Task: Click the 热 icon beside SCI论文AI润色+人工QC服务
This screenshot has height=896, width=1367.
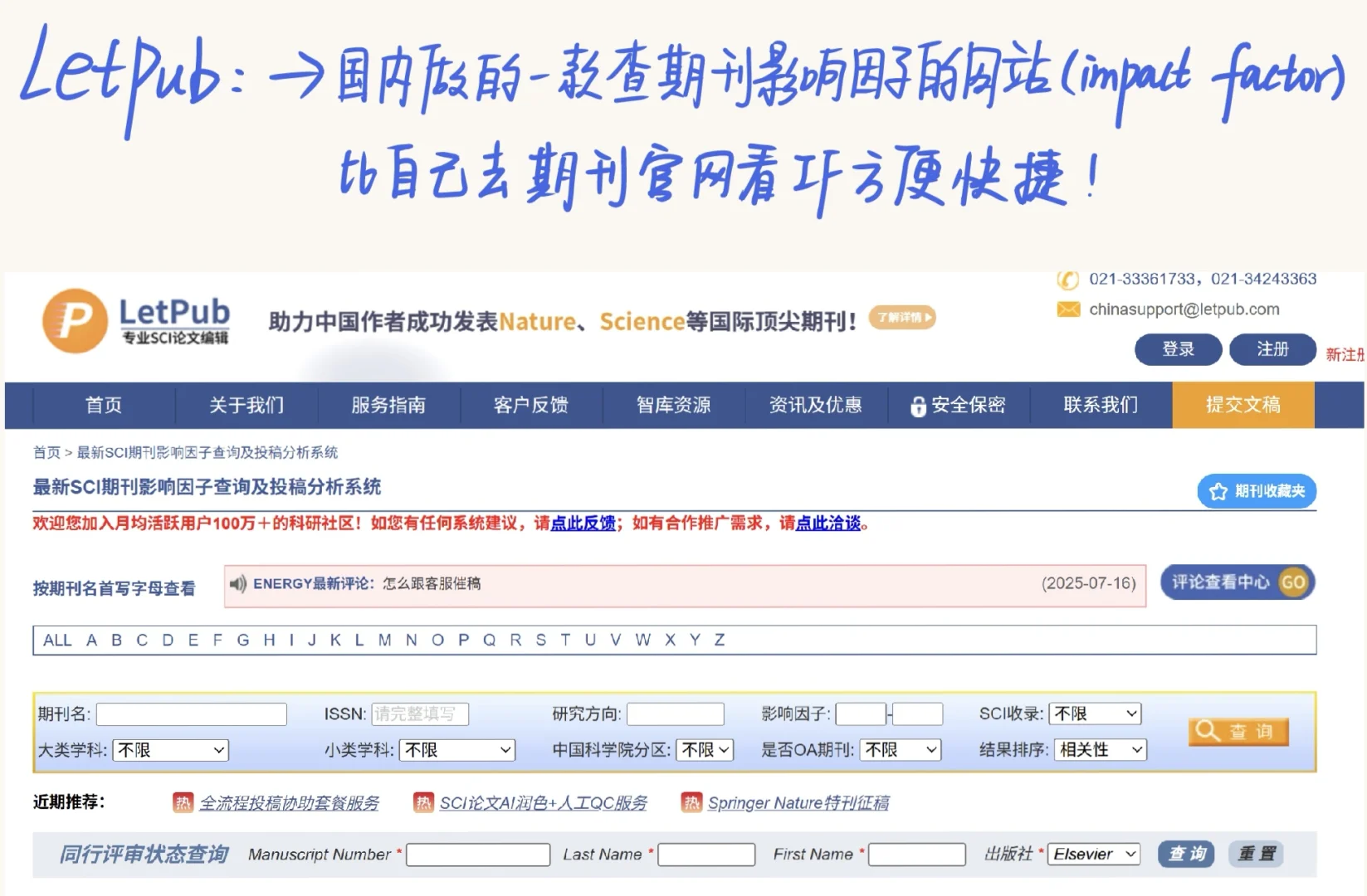Action: pyautogui.click(x=422, y=802)
